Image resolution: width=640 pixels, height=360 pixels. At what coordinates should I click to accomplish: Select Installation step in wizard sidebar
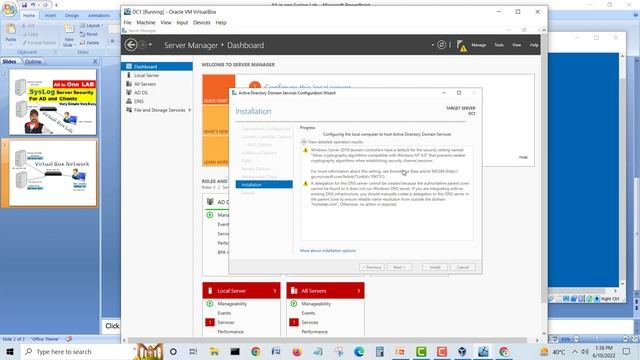point(264,184)
